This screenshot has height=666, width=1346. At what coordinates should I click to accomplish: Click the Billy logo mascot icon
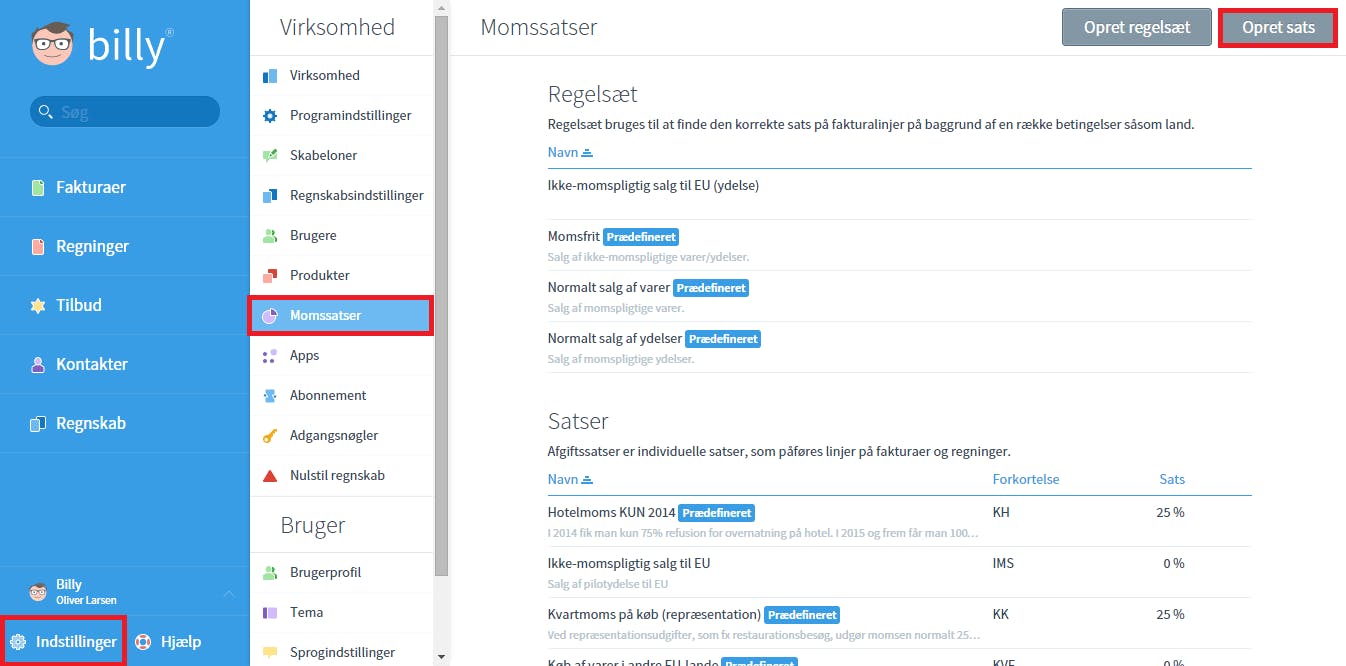52,44
